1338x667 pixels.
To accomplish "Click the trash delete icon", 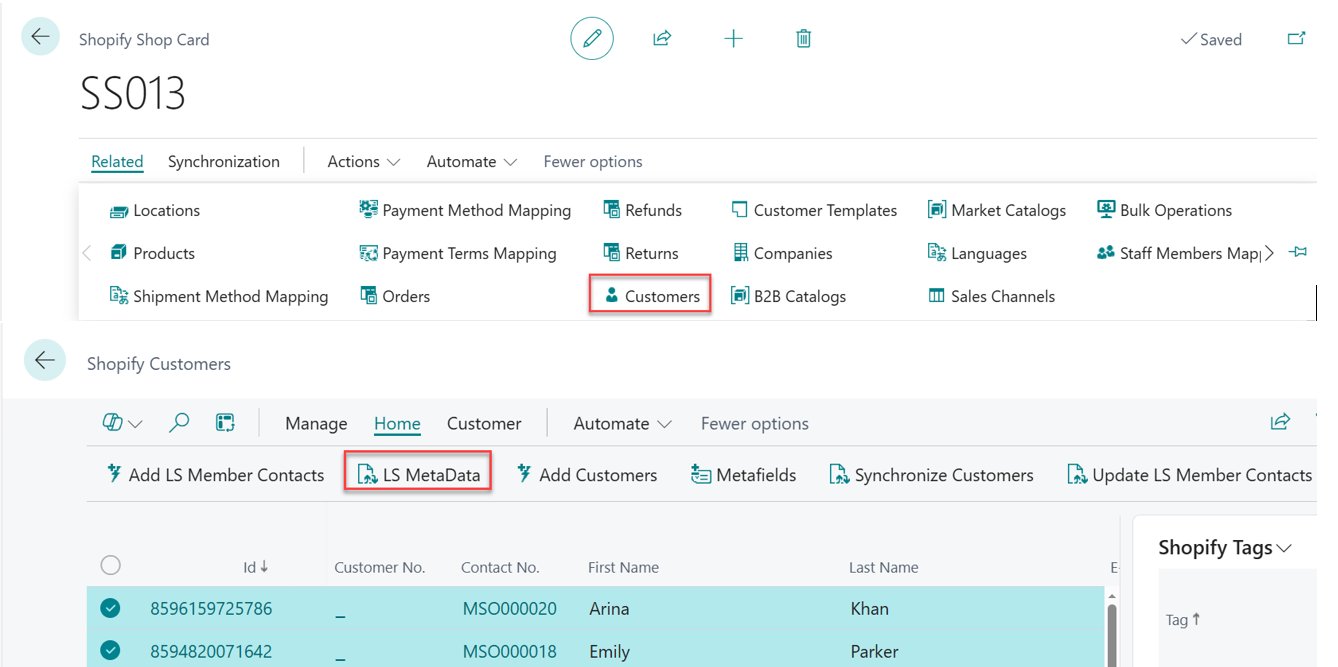I will coord(803,39).
